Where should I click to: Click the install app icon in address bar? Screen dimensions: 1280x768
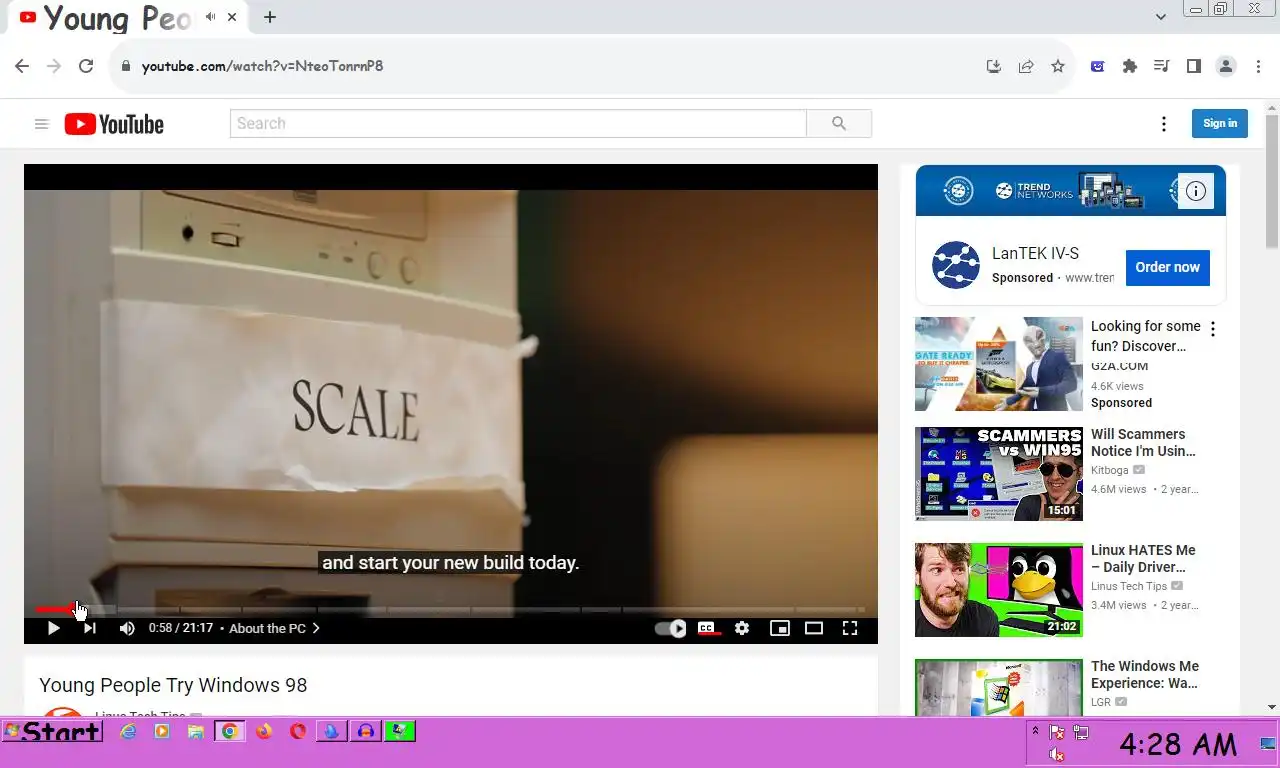point(993,66)
